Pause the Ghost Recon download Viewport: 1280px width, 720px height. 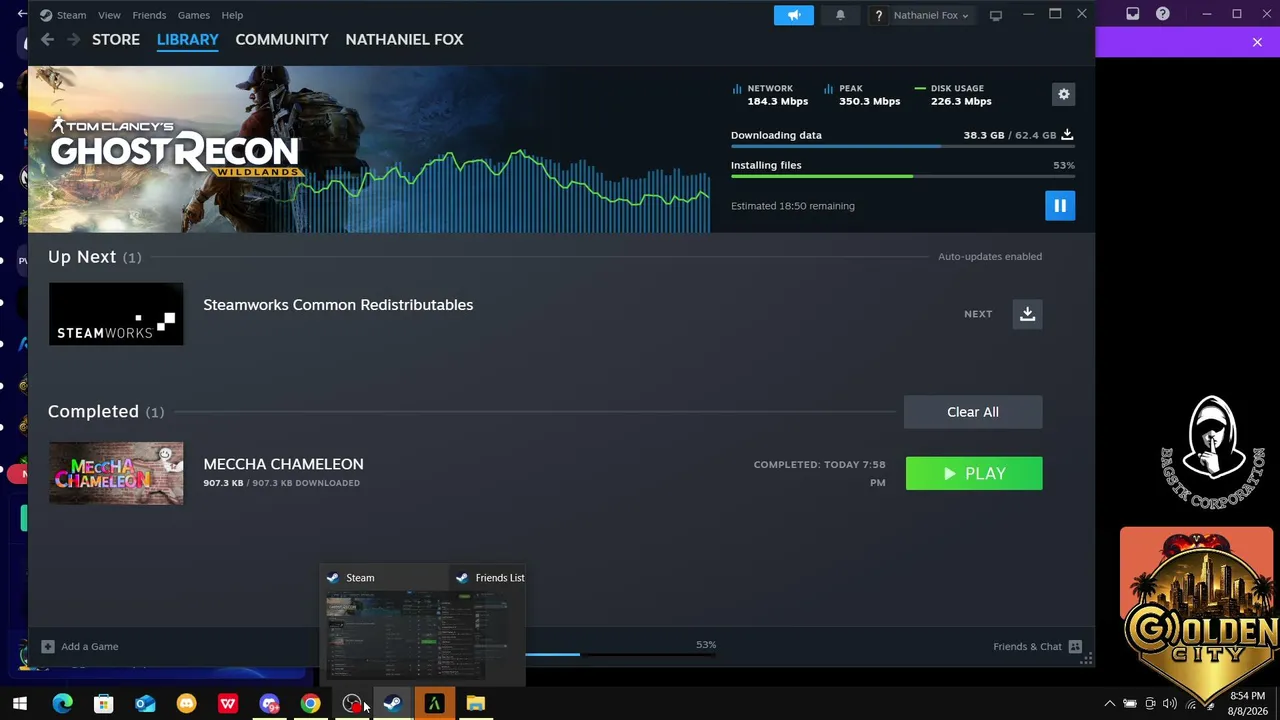pyautogui.click(x=1060, y=205)
